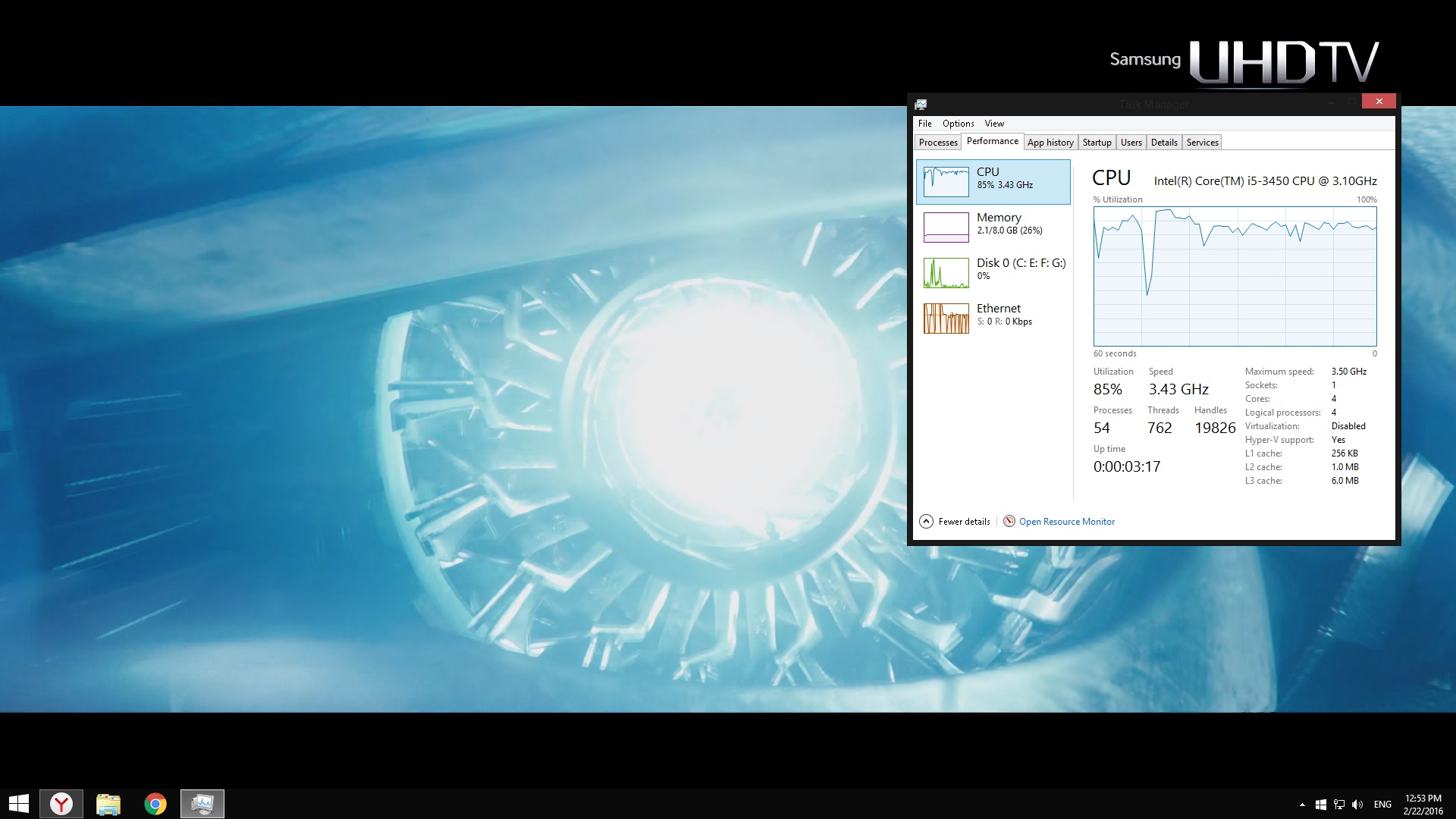Open Yandex browser from the taskbar
The height and width of the screenshot is (819, 1456).
(61, 804)
